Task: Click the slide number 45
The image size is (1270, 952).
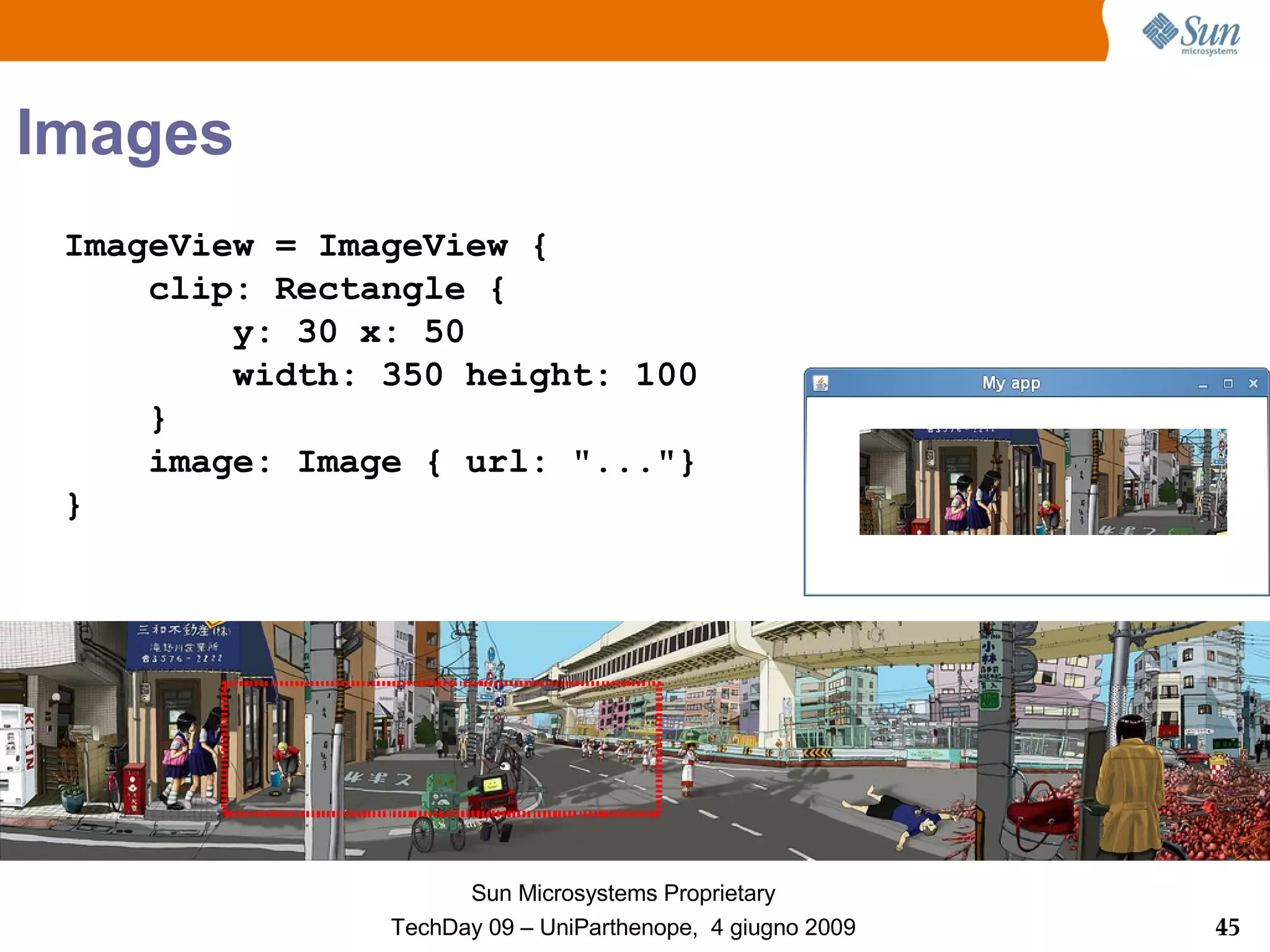Action: (x=1227, y=927)
